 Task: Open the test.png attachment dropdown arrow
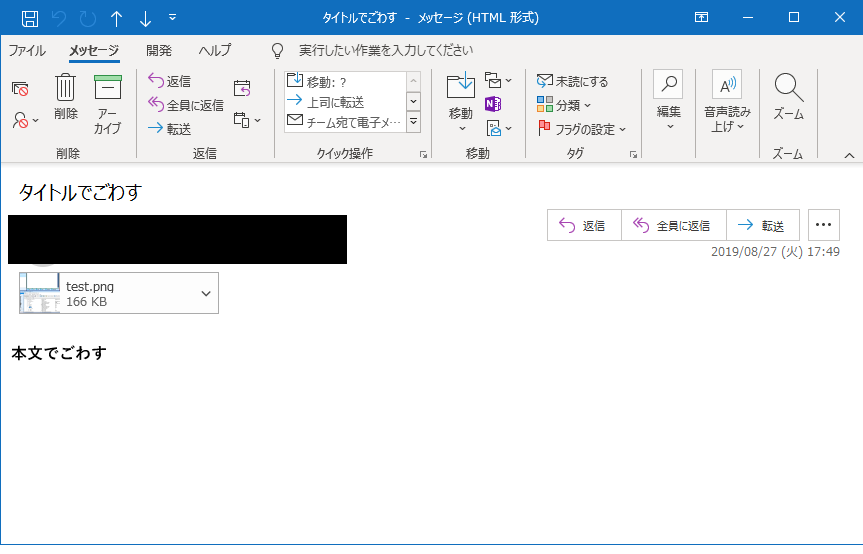pyautogui.click(x=206, y=293)
